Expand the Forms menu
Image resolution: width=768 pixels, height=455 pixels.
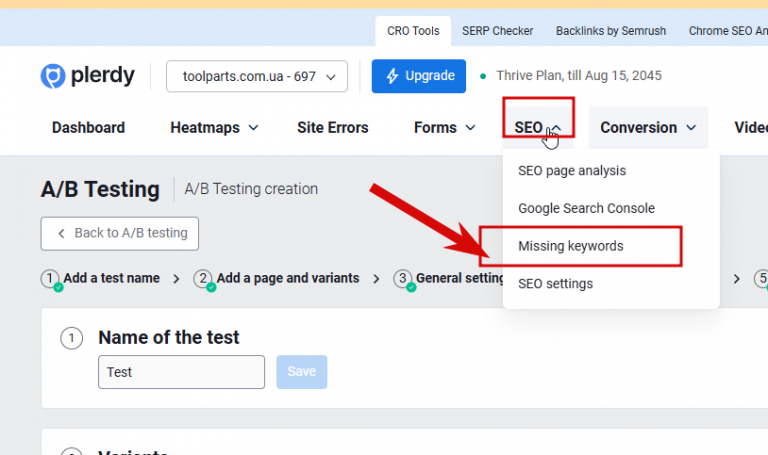(x=444, y=127)
